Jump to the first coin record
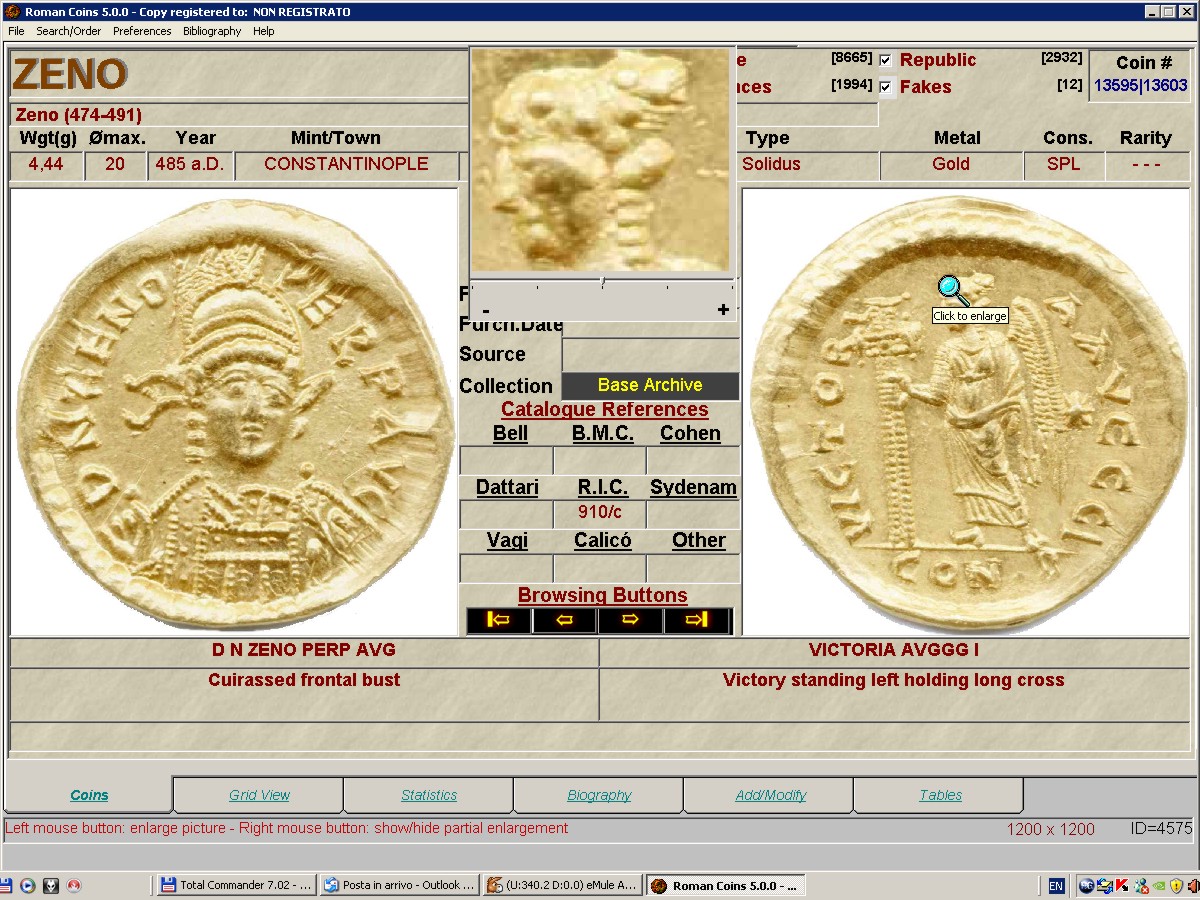This screenshot has height=900, width=1200. [499, 621]
